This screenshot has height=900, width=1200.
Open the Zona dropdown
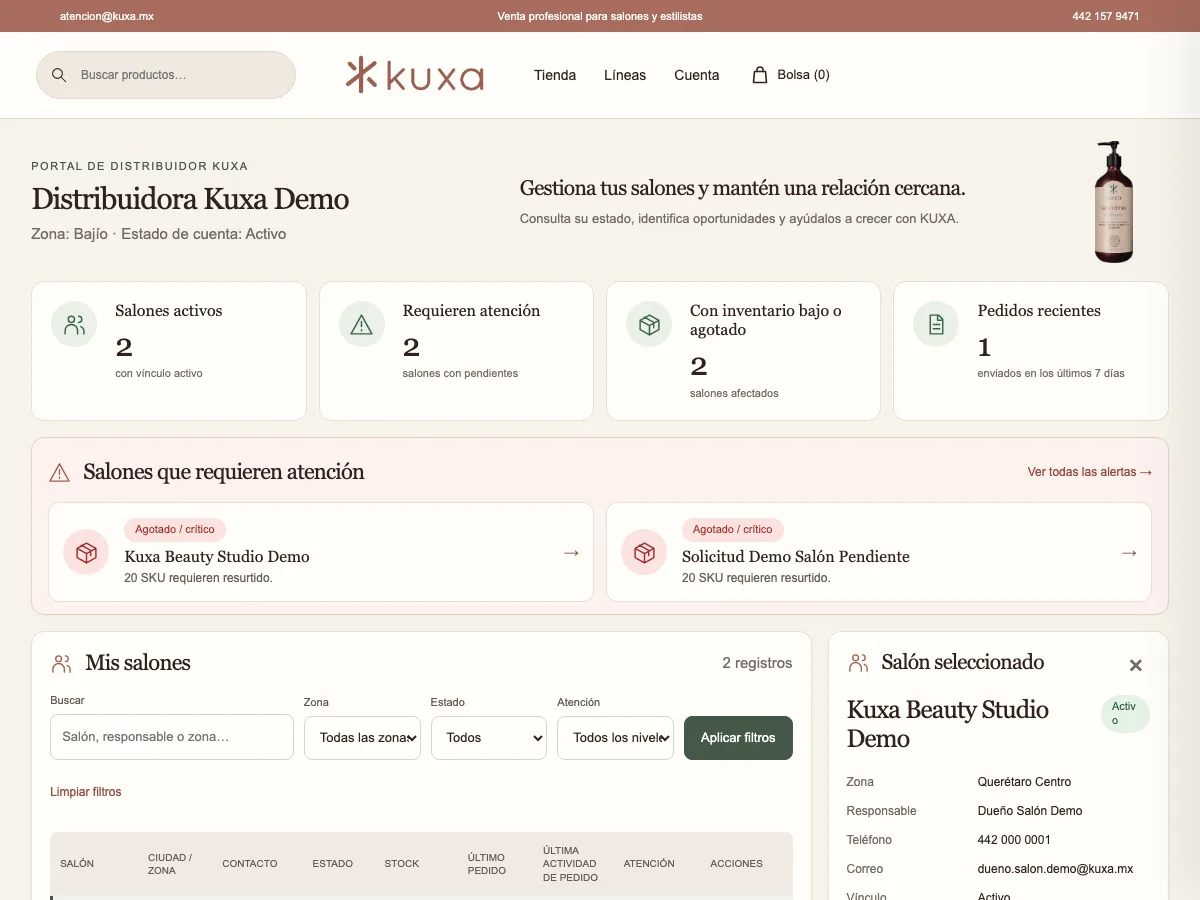tap(362, 738)
